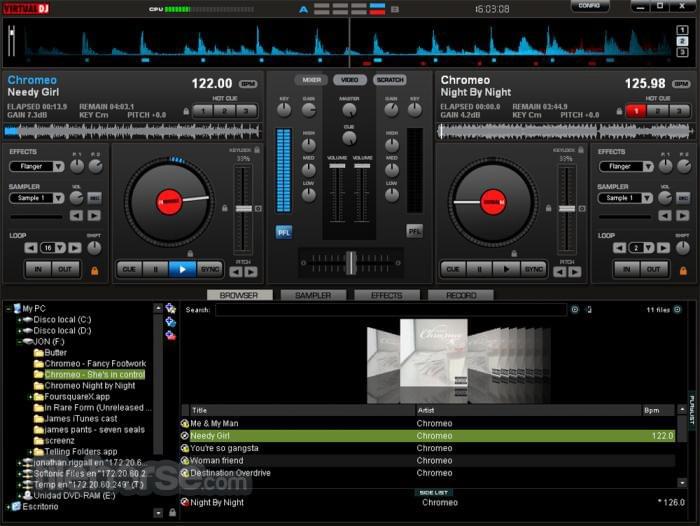Switch center panel to MIXER
Viewport: 700px width, 526px height.
click(x=311, y=80)
